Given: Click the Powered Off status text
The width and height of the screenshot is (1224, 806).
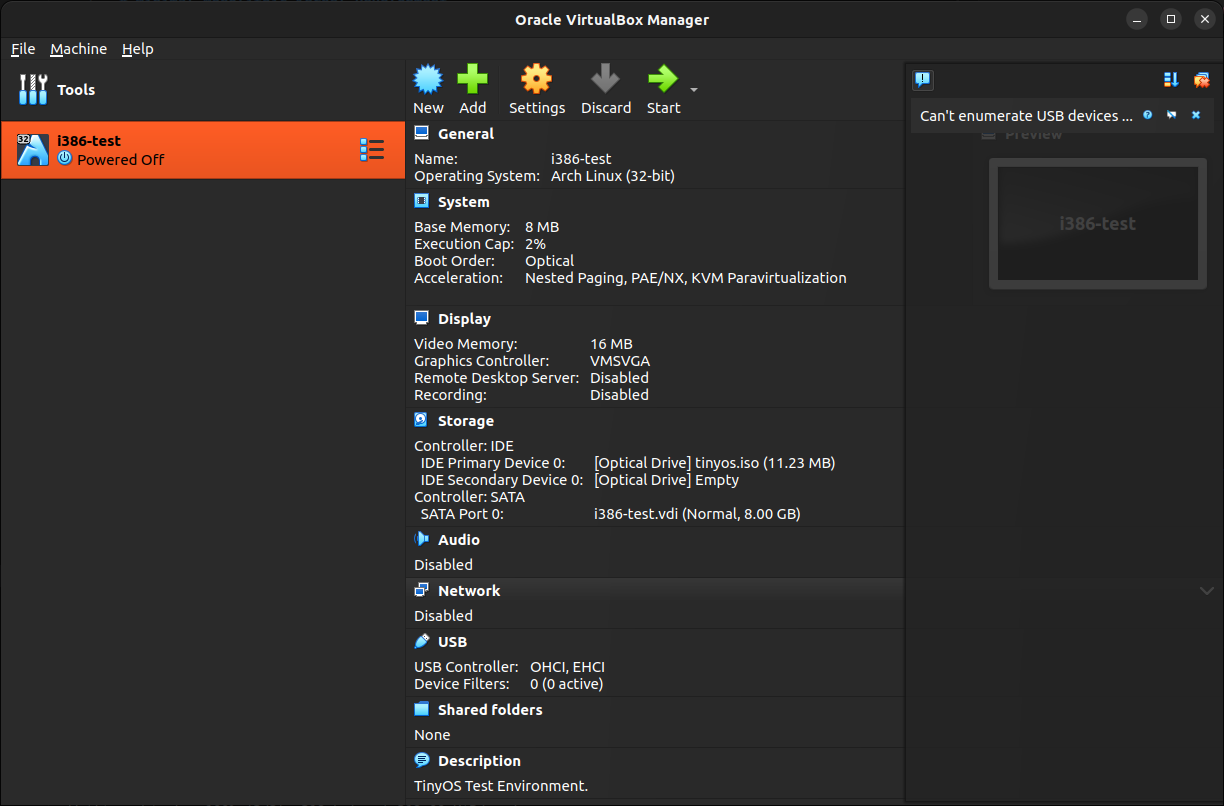Looking at the screenshot, I should pos(121,160).
